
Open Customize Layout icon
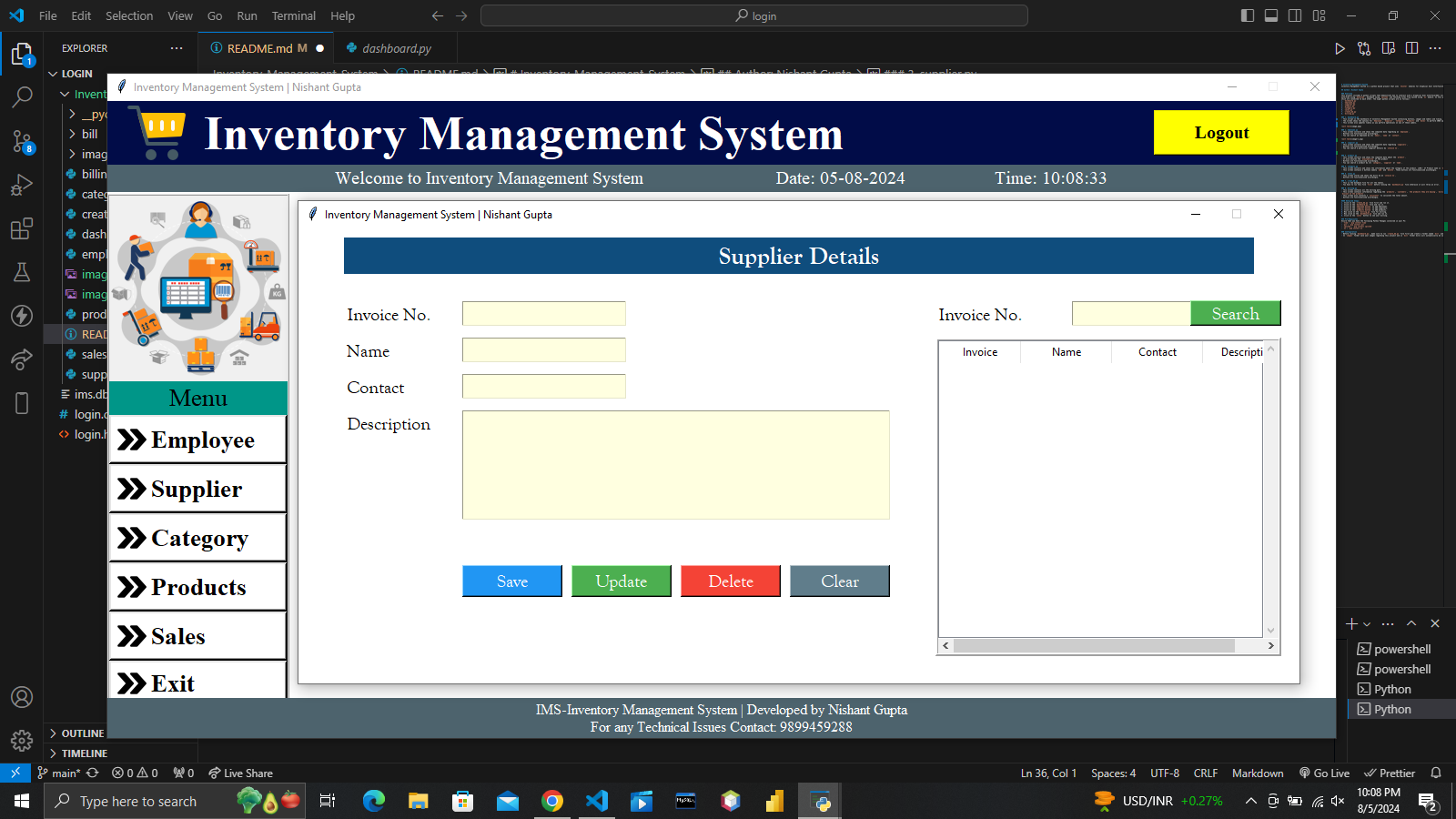click(1319, 15)
